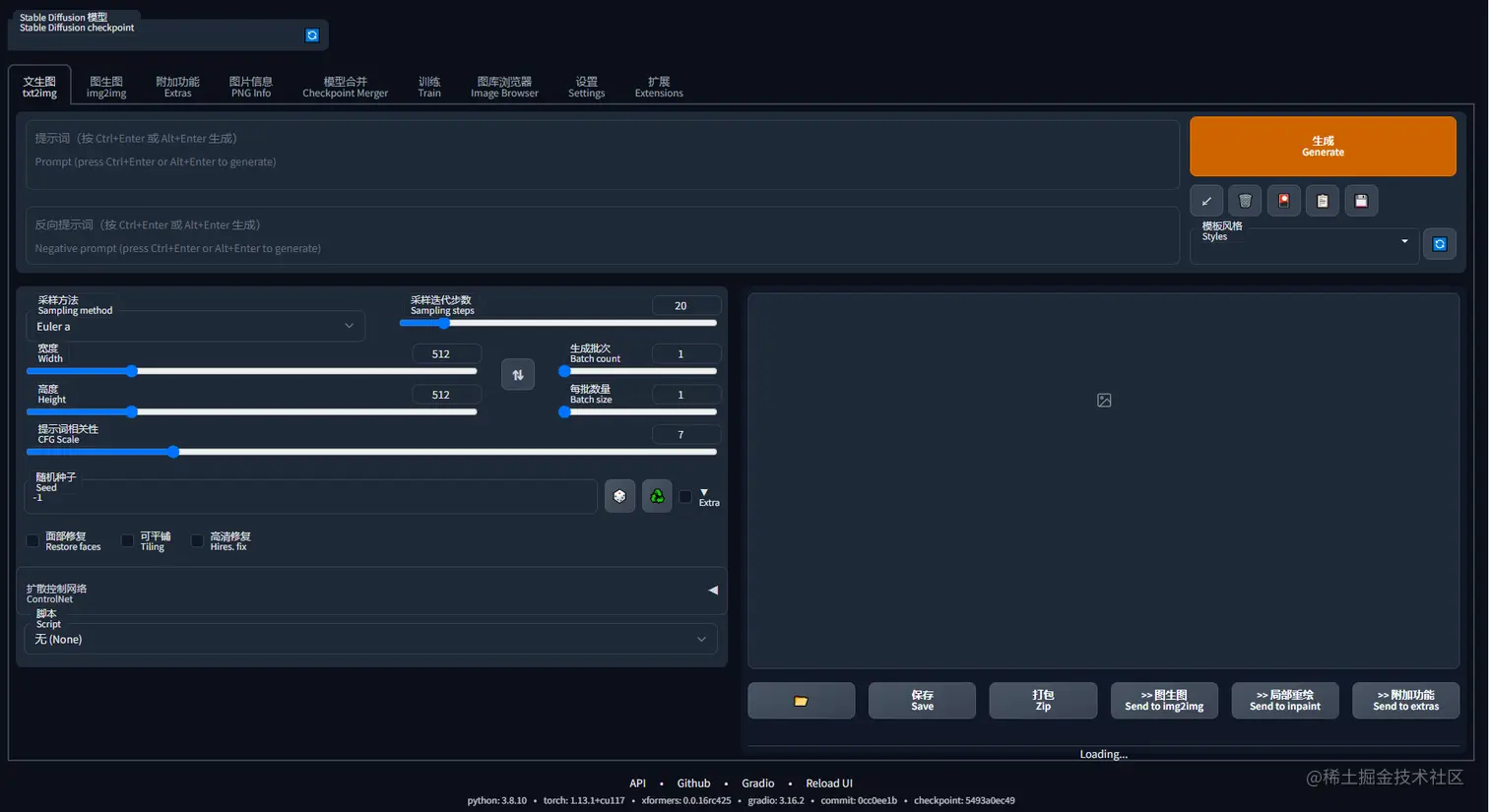Click the Width slider handle
Image resolution: width=1489 pixels, height=812 pixels.
[132, 371]
